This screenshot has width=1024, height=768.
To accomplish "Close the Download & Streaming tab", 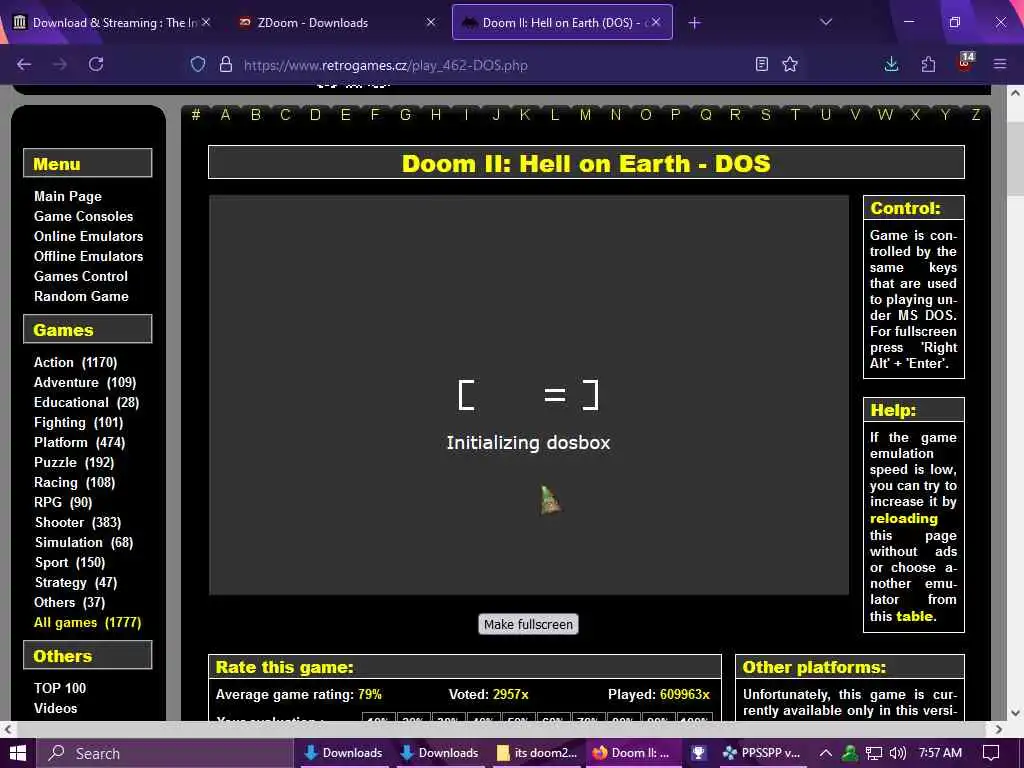I will pyautogui.click(x=206, y=22).
